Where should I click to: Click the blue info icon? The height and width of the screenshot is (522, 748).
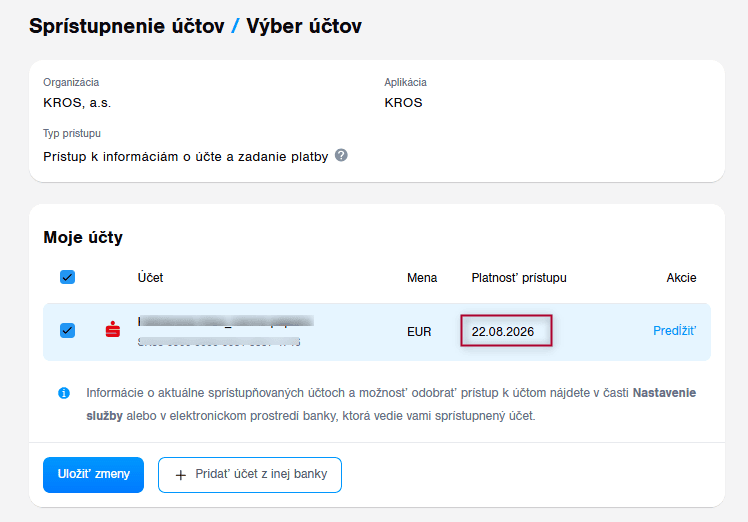click(x=64, y=393)
